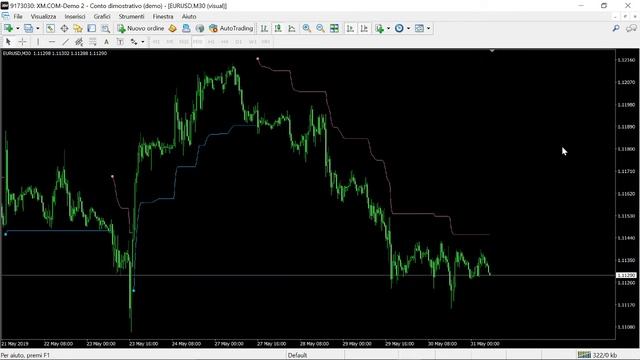Open the New Chart icon
Image resolution: width=640 pixels, height=360 pixels.
pos(8,28)
